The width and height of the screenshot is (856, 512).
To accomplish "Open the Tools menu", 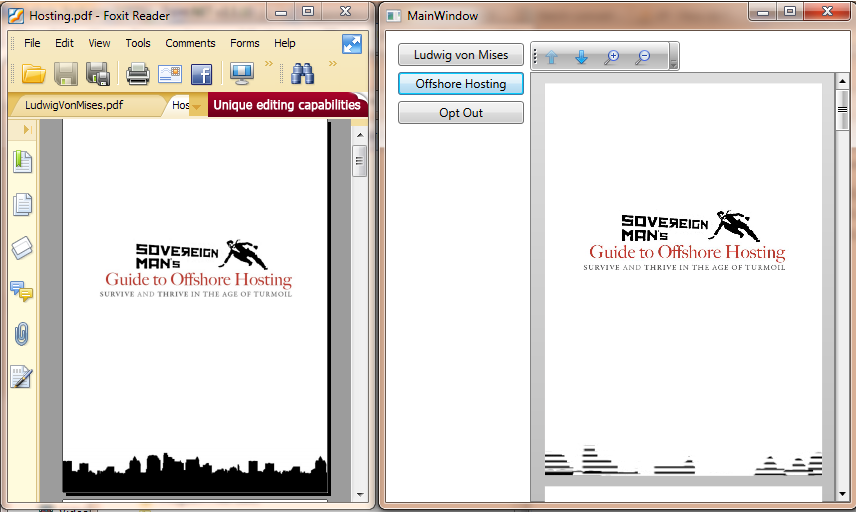I will pyautogui.click(x=138, y=43).
